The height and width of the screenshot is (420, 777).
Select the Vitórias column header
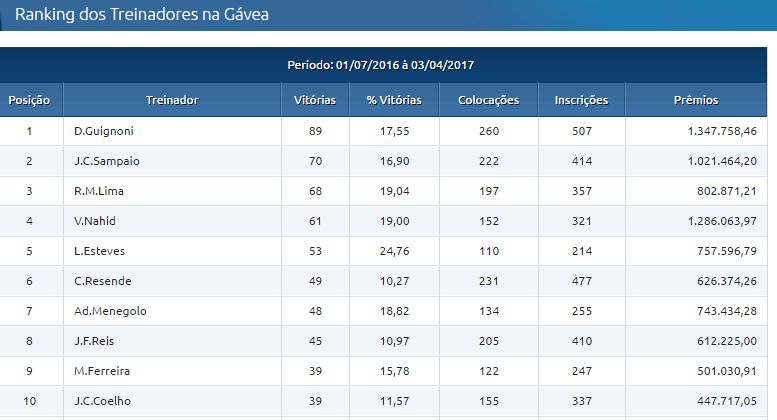click(315, 100)
